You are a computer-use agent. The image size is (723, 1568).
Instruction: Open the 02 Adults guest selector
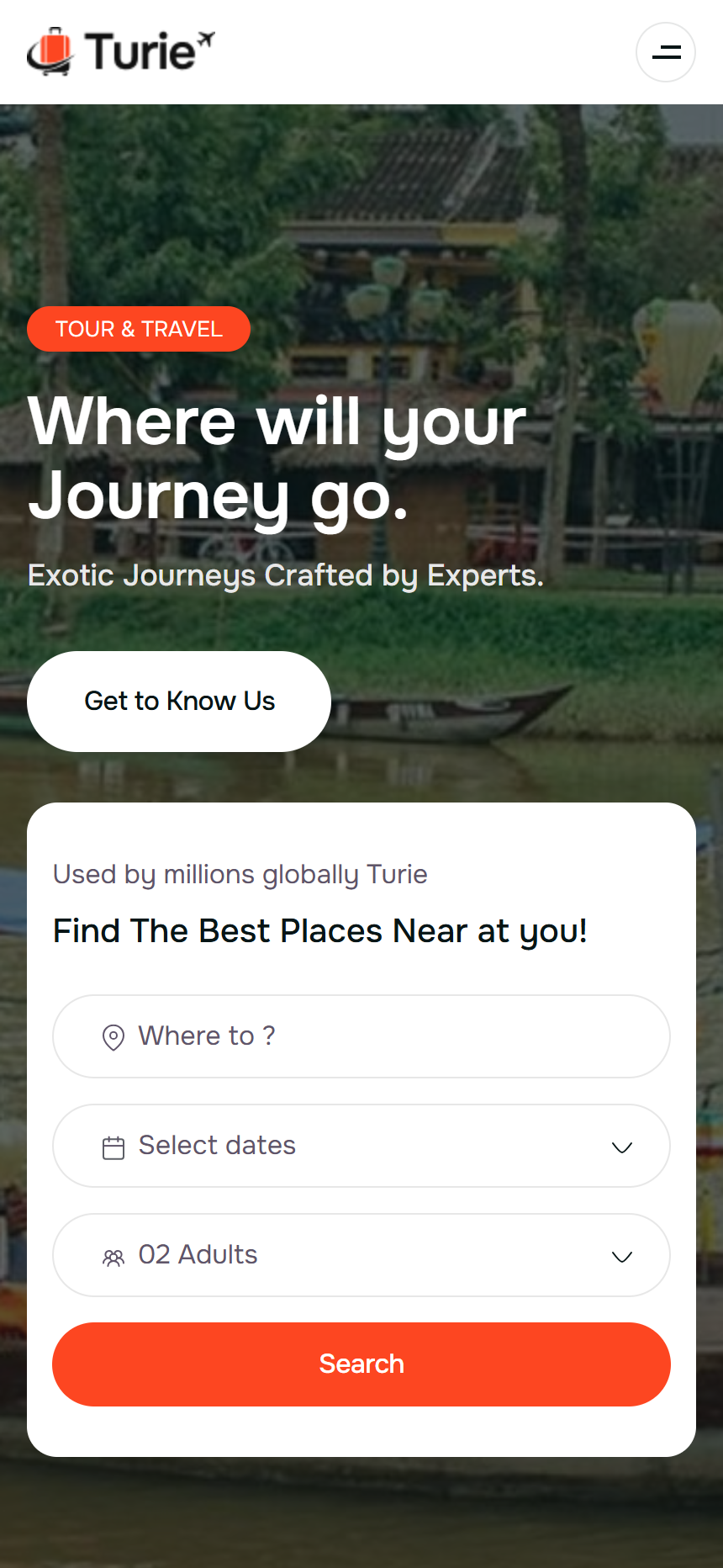[361, 1255]
